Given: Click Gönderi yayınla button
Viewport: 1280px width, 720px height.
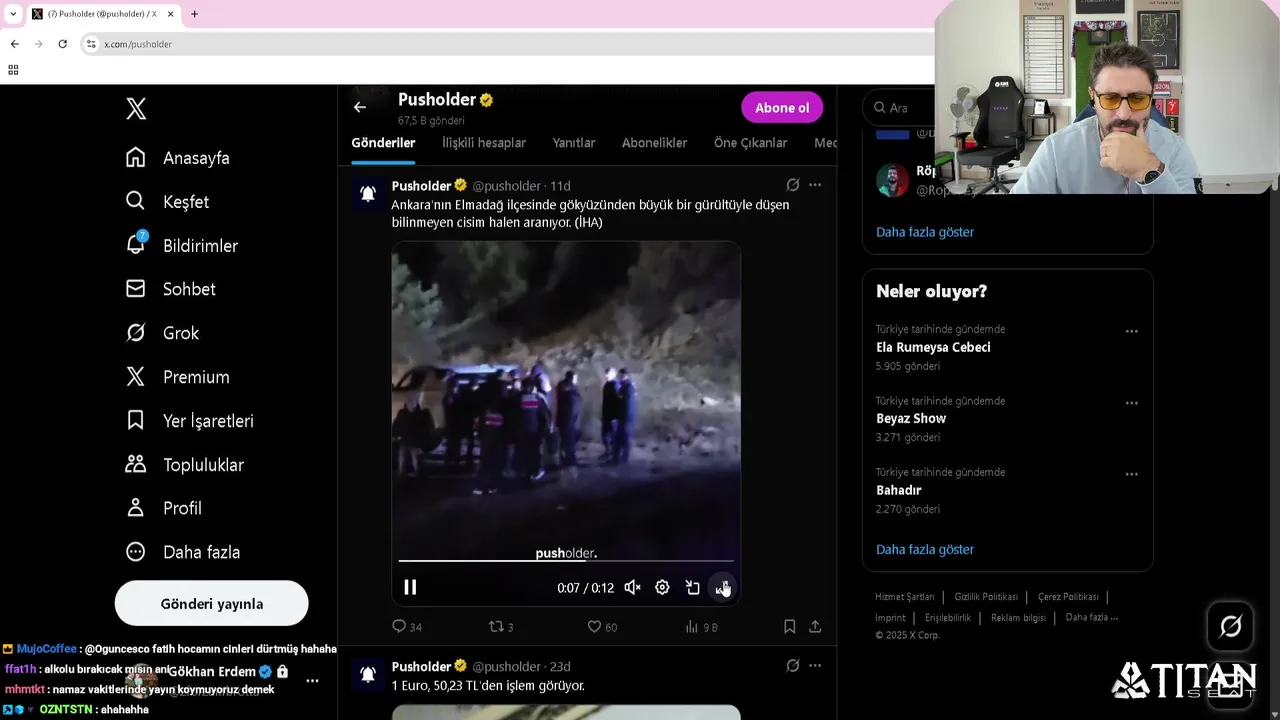Looking at the screenshot, I should (x=211, y=604).
